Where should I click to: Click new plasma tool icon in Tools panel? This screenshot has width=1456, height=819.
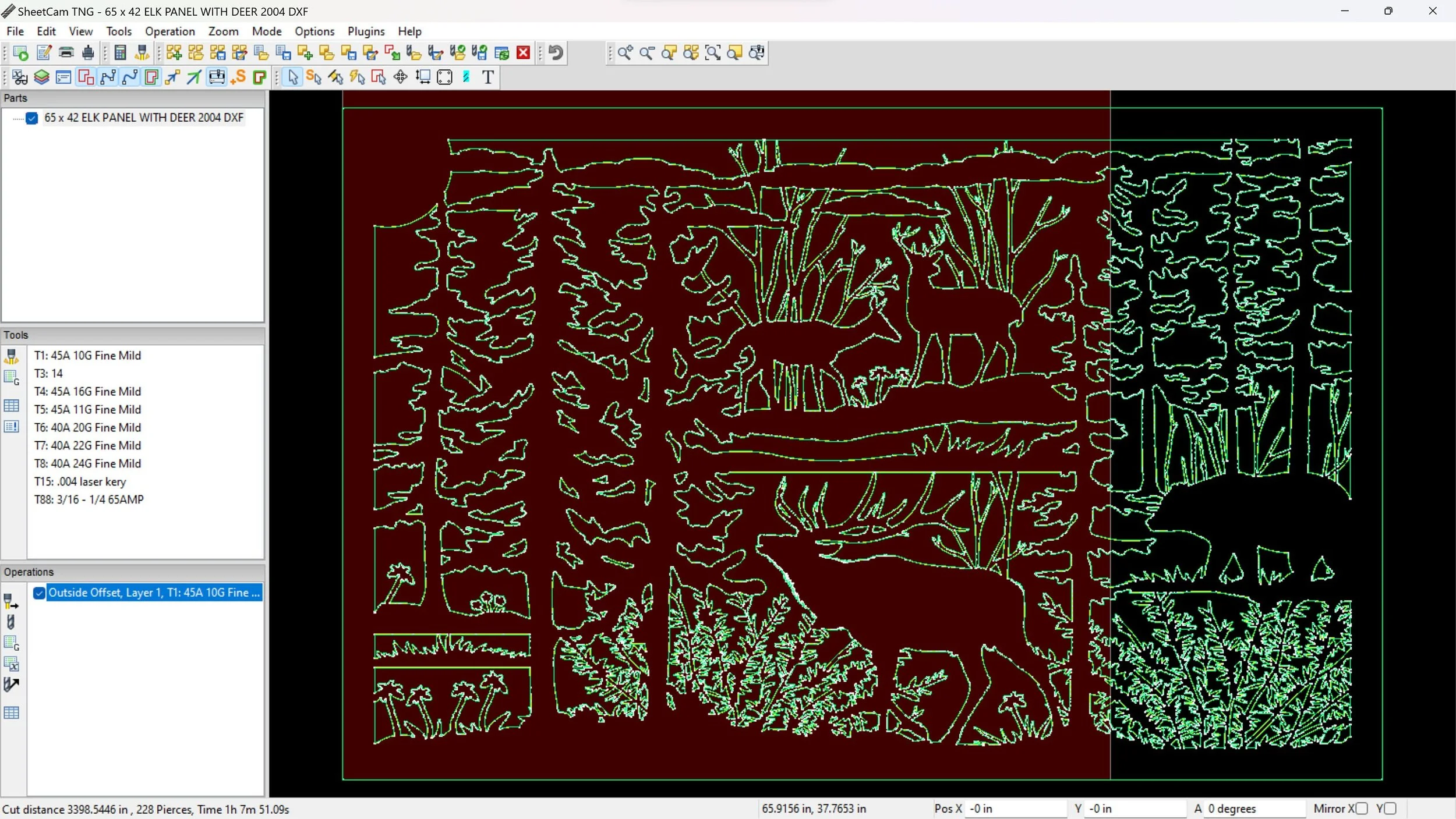[11, 356]
